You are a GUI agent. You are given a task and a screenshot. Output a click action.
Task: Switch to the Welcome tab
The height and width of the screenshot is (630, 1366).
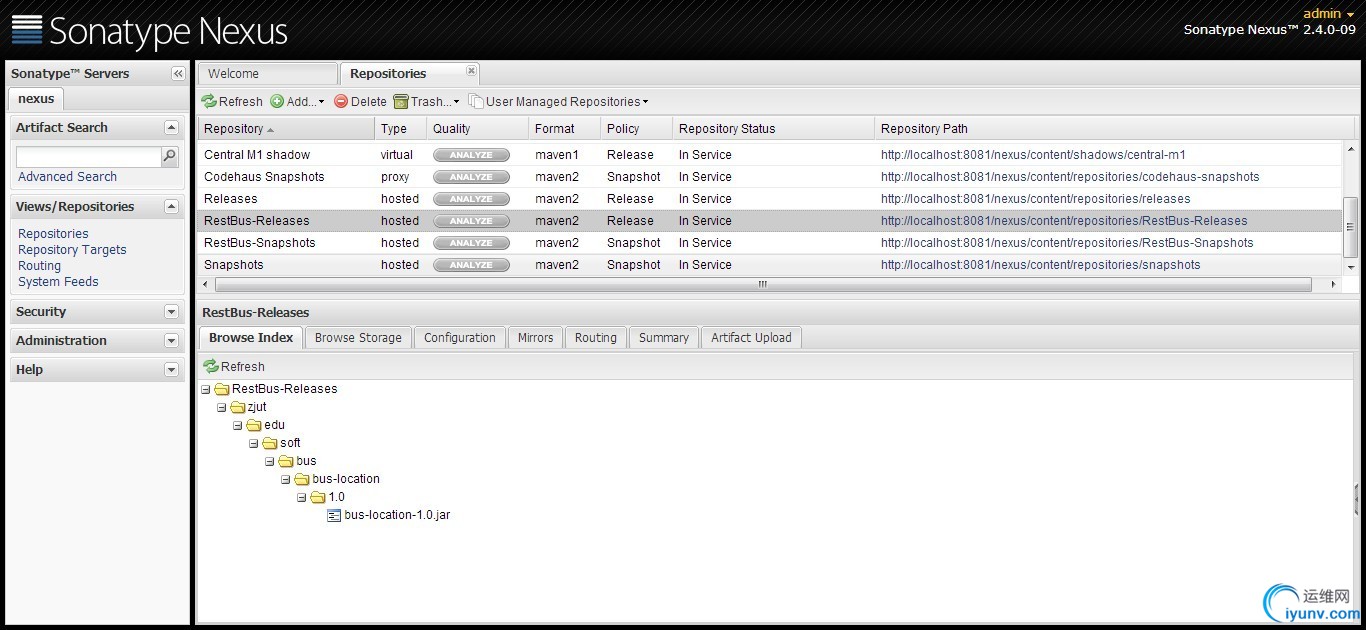click(x=267, y=74)
